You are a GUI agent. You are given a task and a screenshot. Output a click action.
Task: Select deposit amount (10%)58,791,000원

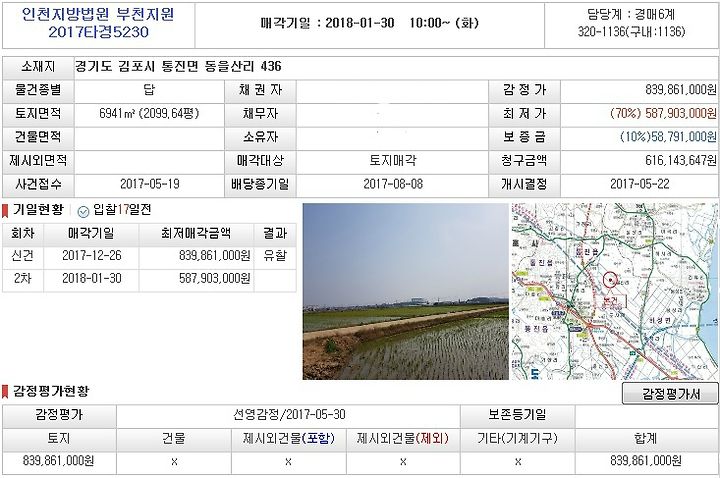point(668,137)
